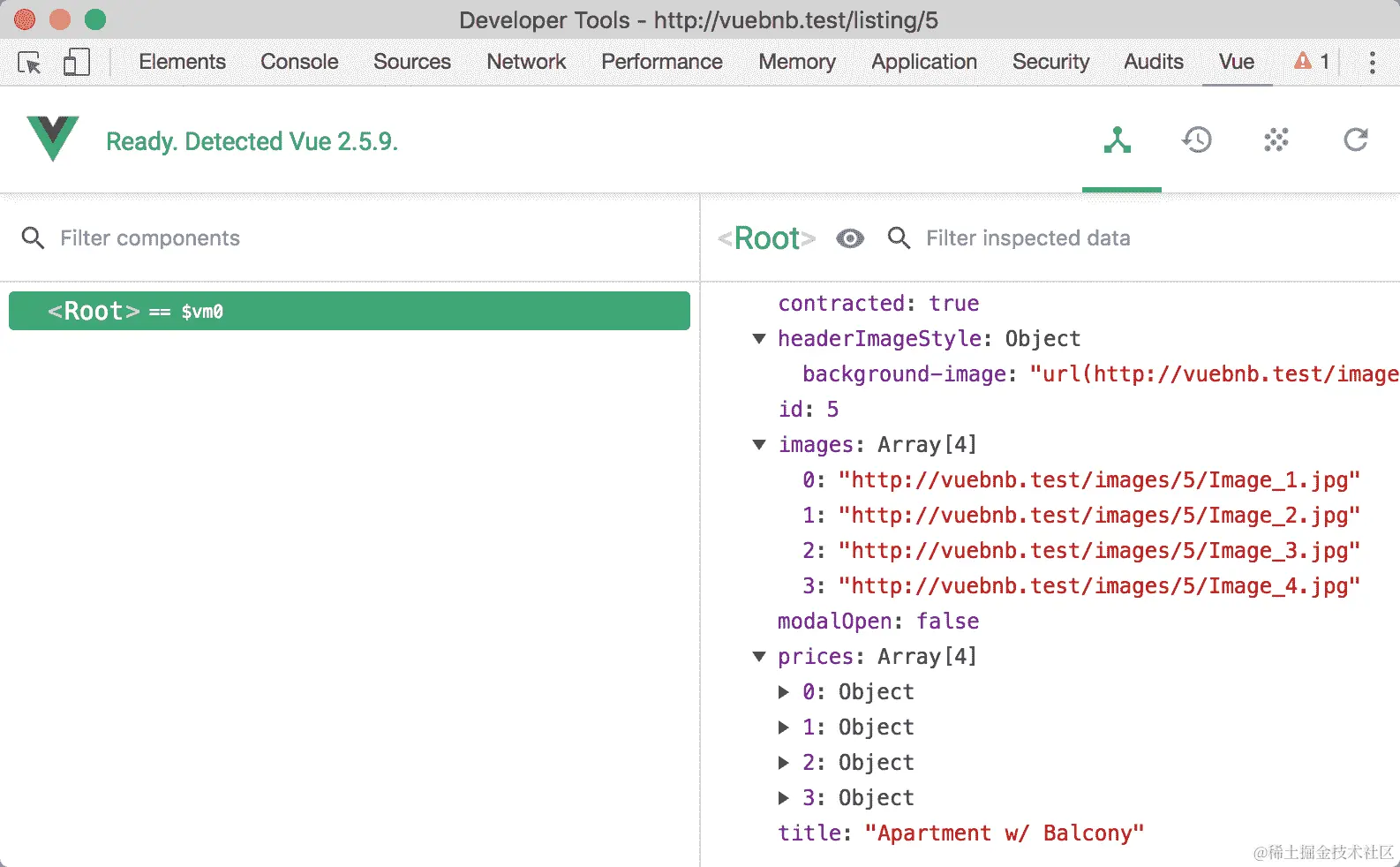This screenshot has height=867, width=1400.
Task: Expand prices item 0 Object
Action: pos(783,692)
